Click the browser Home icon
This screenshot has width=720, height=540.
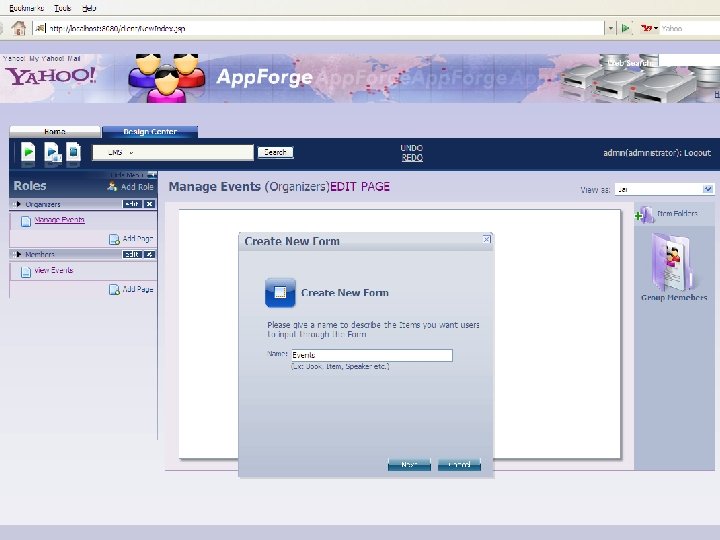[19, 28]
